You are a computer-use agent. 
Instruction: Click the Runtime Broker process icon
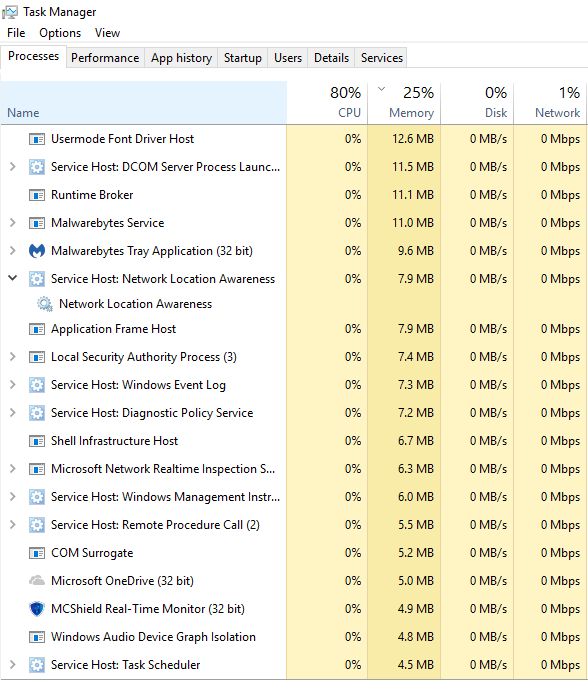tap(37, 195)
